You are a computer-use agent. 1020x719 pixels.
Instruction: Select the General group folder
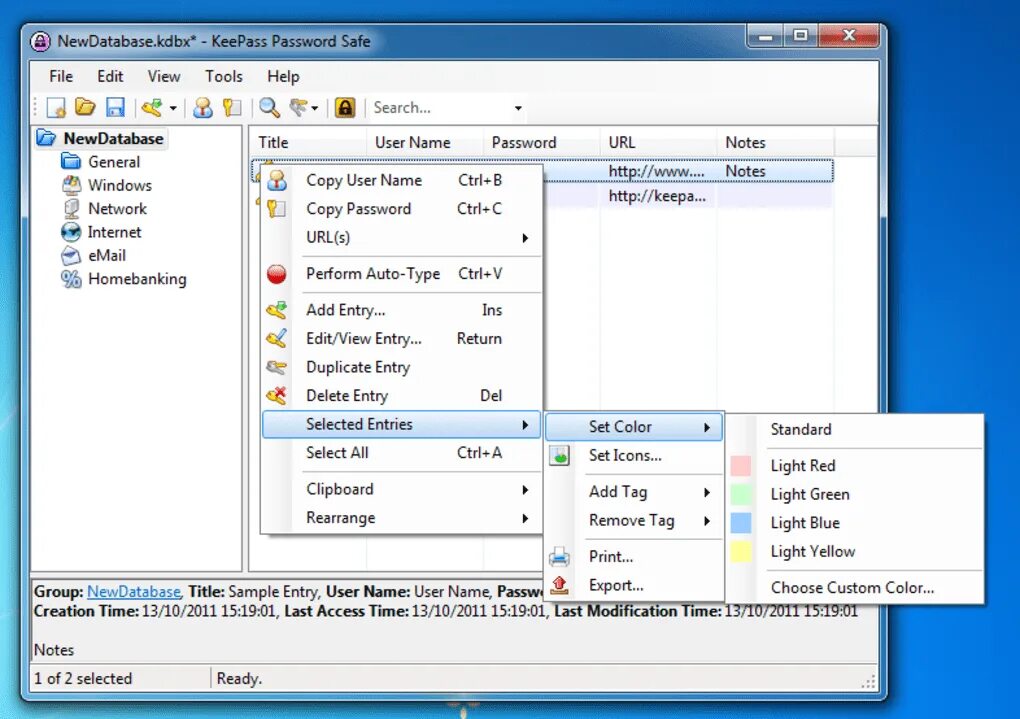coord(114,162)
